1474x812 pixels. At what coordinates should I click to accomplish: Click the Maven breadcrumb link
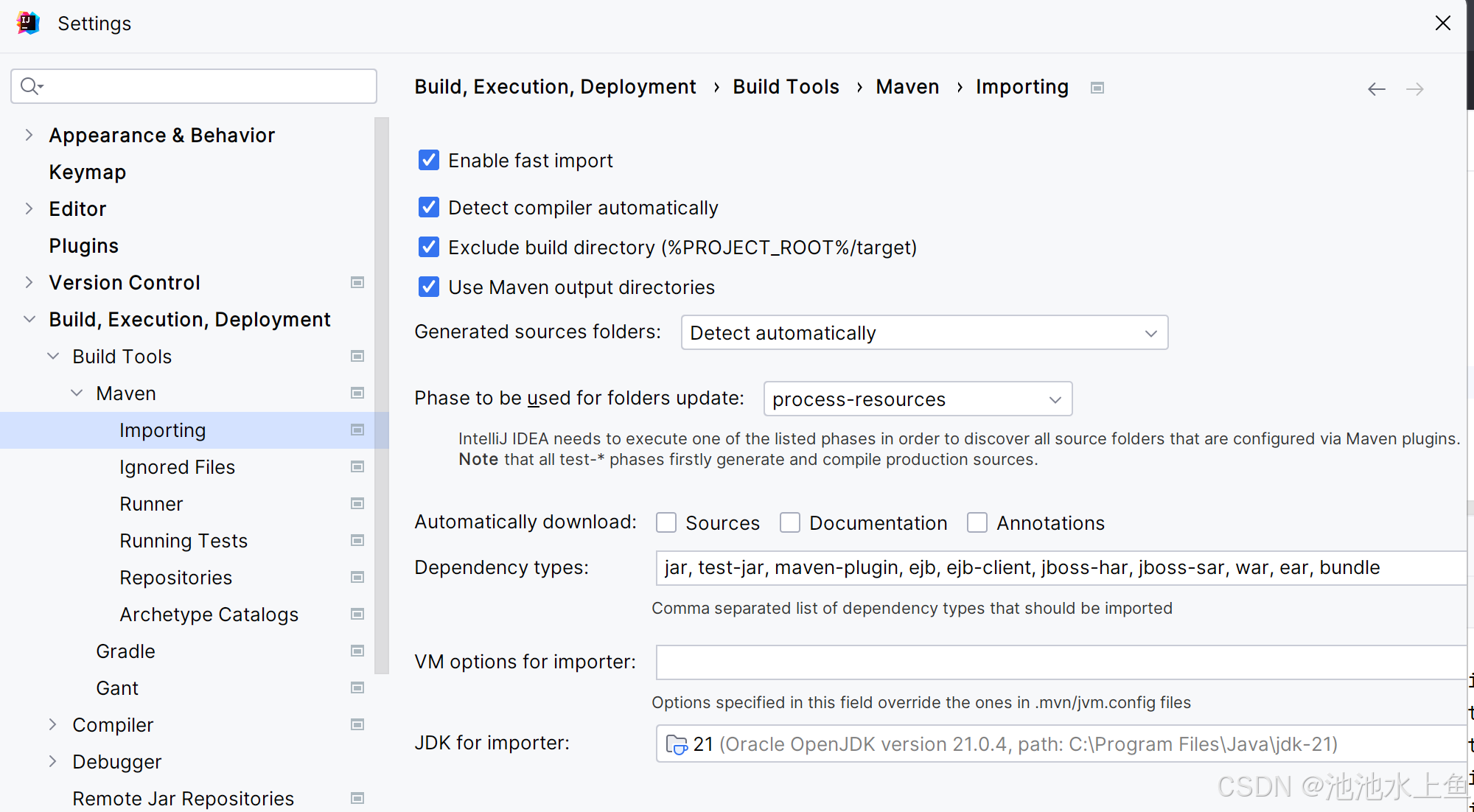(907, 87)
